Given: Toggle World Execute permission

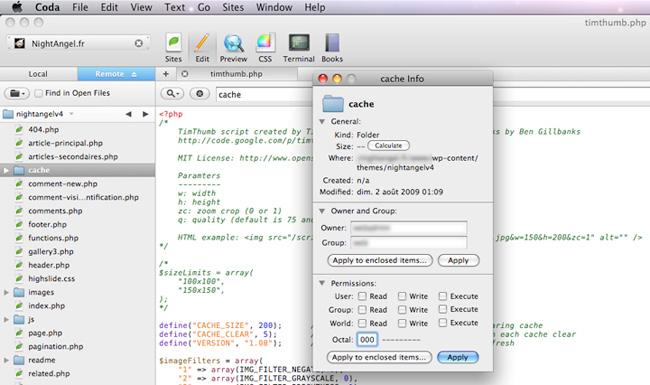Looking at the screenshot, I should coord(443,322).
